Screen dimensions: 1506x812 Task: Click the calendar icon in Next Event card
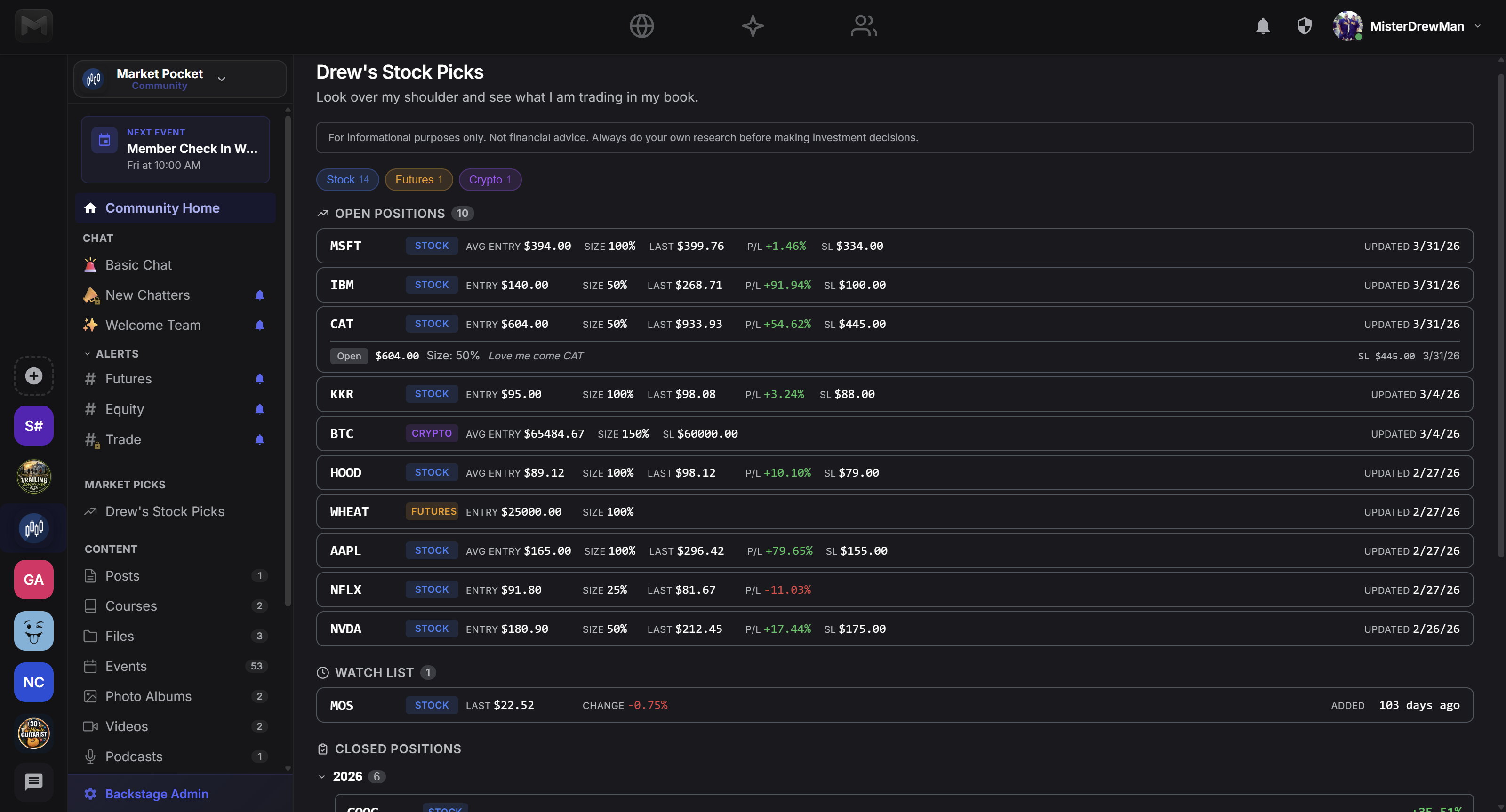104,140
